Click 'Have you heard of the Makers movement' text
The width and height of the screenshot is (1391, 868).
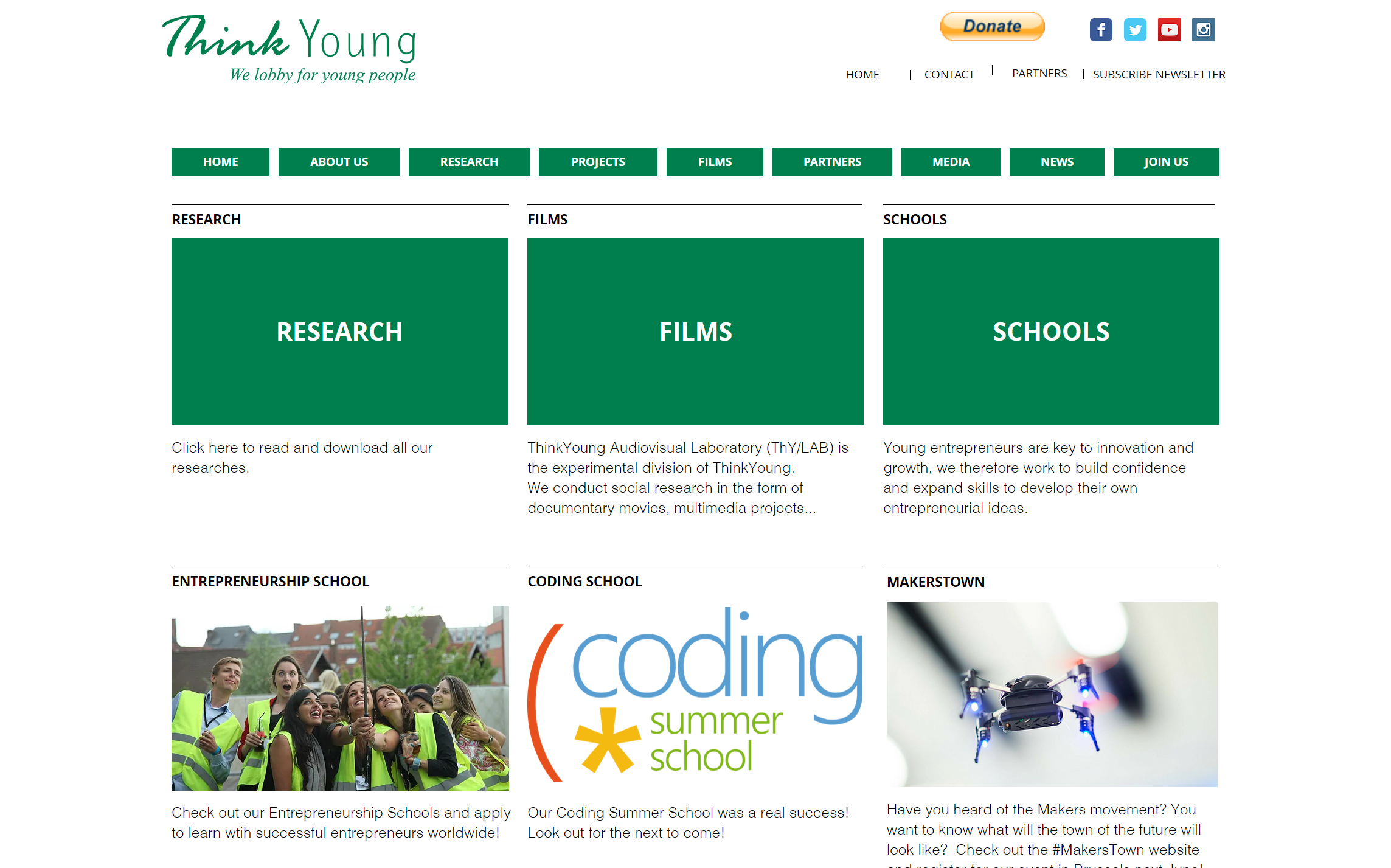(x=1044, y=835)
